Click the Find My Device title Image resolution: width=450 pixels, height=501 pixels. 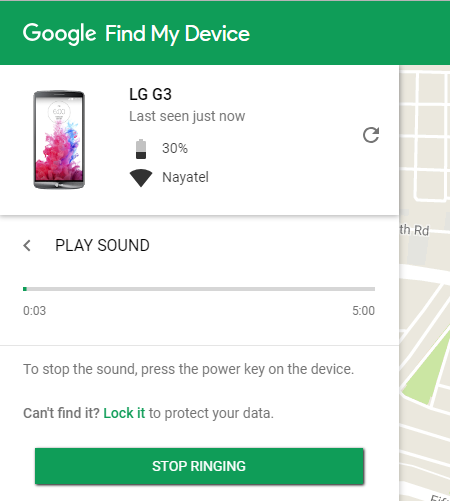click(x=177, y=34)
